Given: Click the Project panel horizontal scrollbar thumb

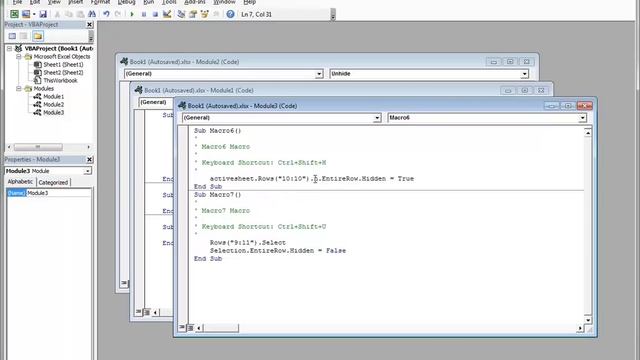Looking at the screenshot, I should click(x=38, y=147).
